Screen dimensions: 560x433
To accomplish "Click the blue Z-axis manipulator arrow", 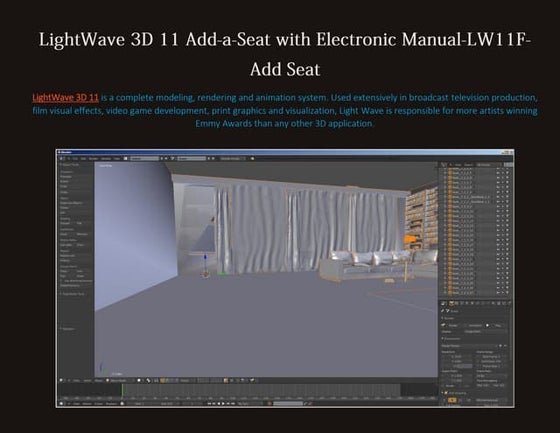I will [205, 257].
